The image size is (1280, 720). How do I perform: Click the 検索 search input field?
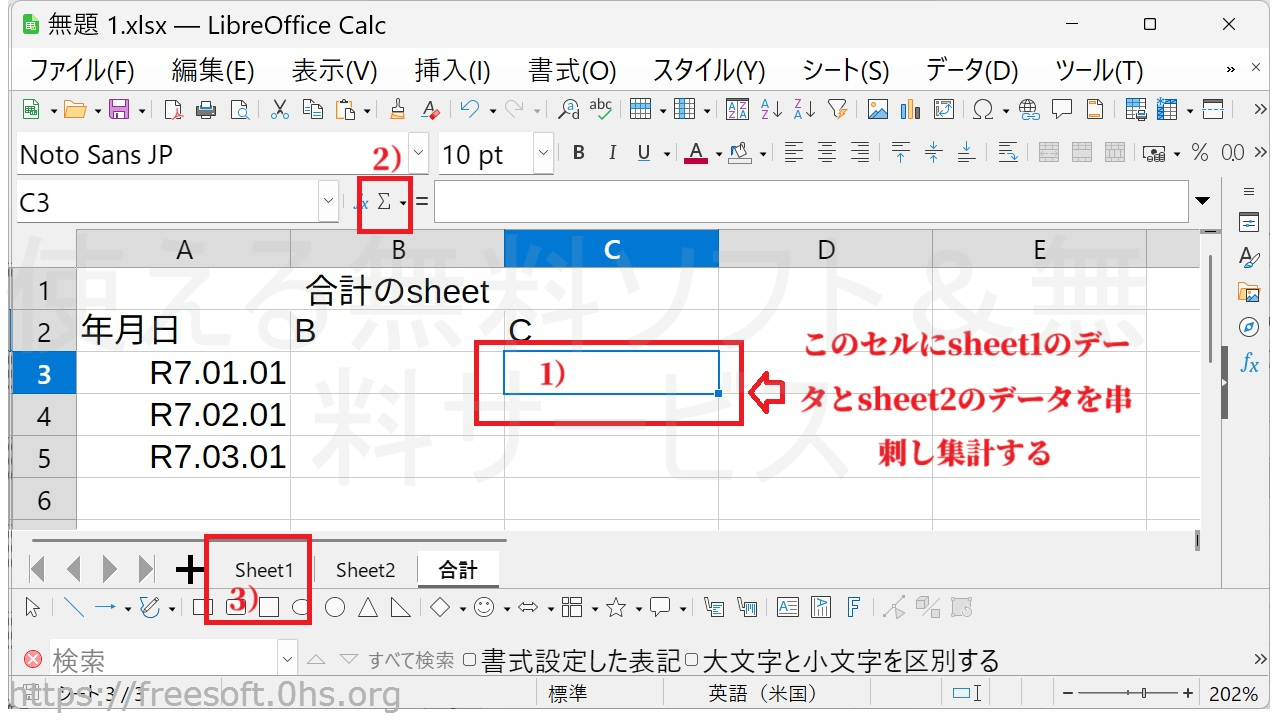(162, 660)
